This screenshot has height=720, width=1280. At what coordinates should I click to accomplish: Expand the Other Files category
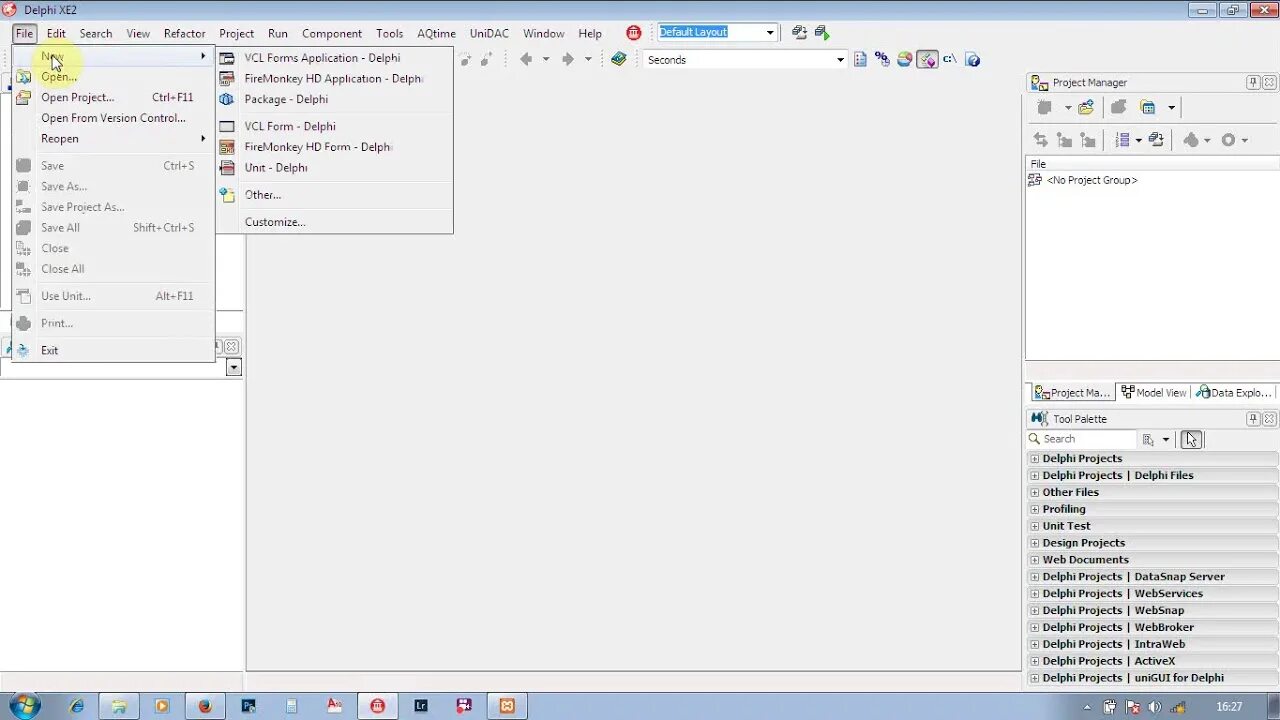[x=1035, y=492]
